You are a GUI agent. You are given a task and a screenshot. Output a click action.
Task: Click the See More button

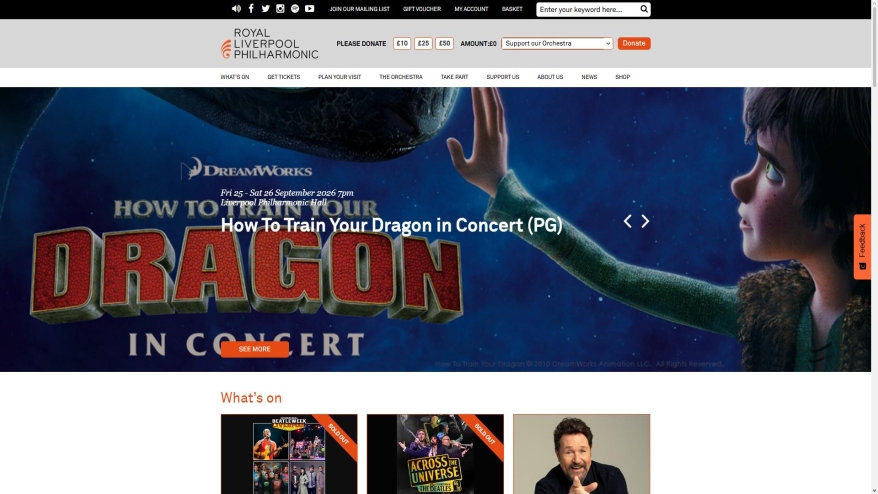255,349
